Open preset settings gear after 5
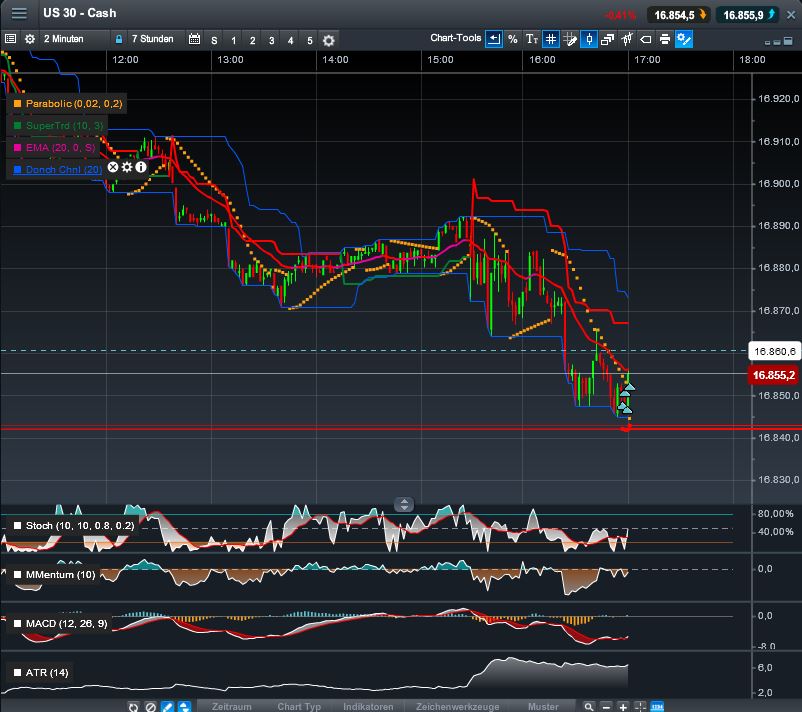 (329, 40)
